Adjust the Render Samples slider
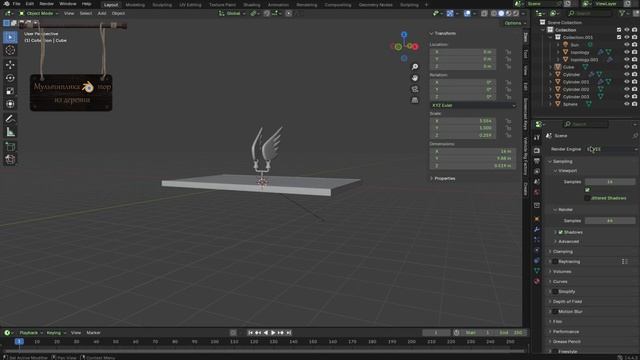 point(610,221)
